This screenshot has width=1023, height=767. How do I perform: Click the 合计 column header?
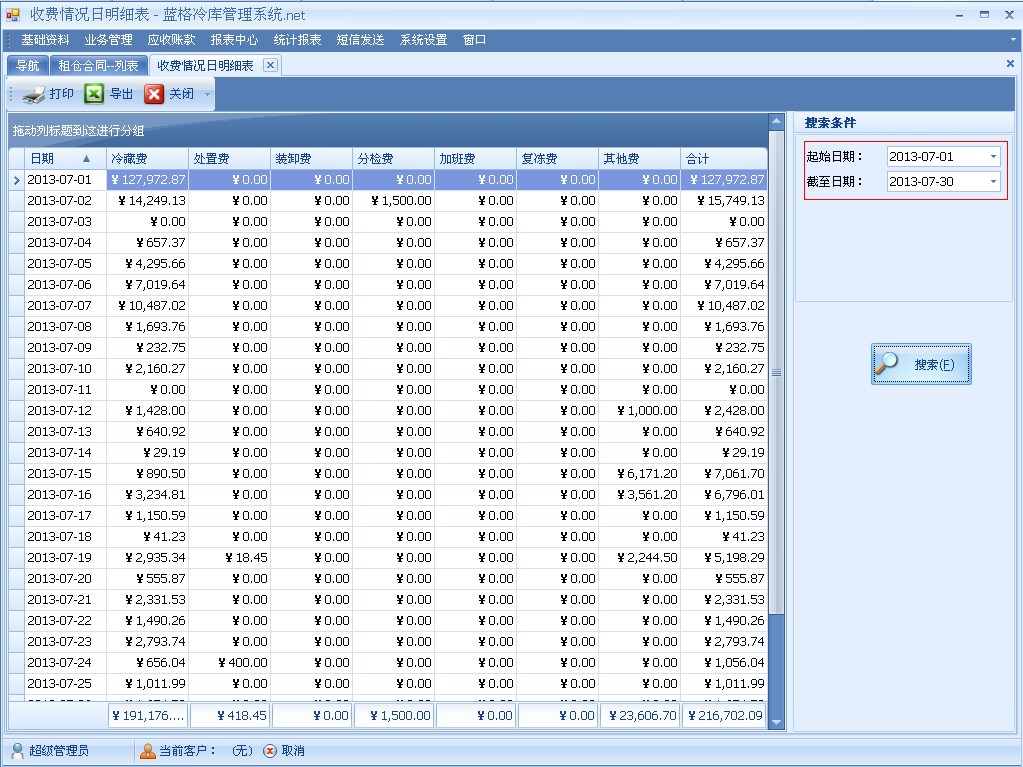click(723, 159)
